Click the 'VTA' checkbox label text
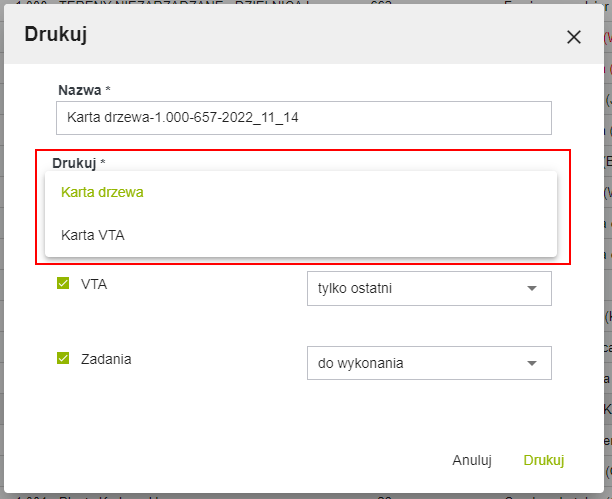The image size is (612, 499). (94, 284)
